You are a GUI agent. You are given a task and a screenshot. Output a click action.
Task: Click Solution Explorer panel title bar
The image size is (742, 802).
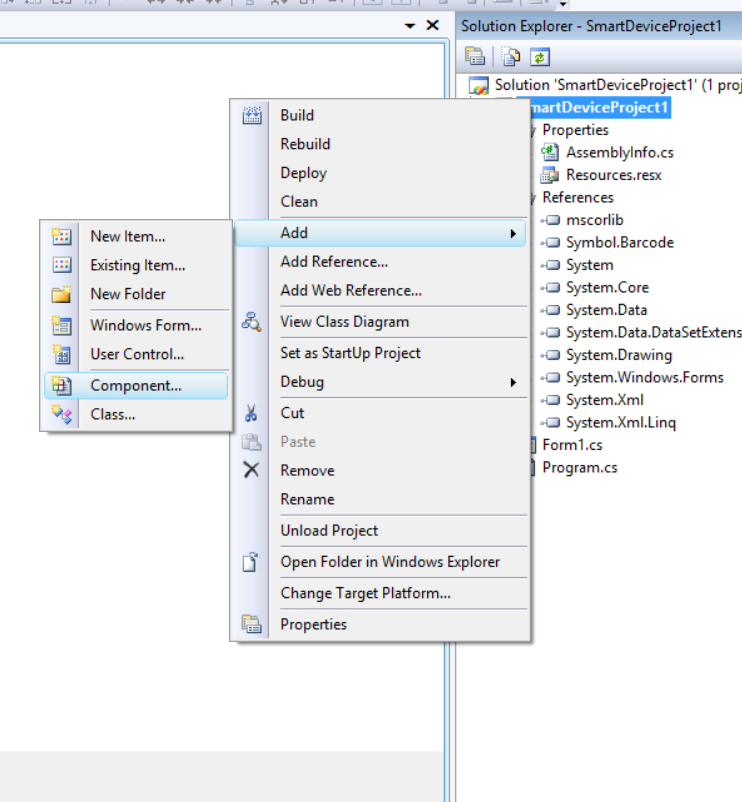point(599,26)
